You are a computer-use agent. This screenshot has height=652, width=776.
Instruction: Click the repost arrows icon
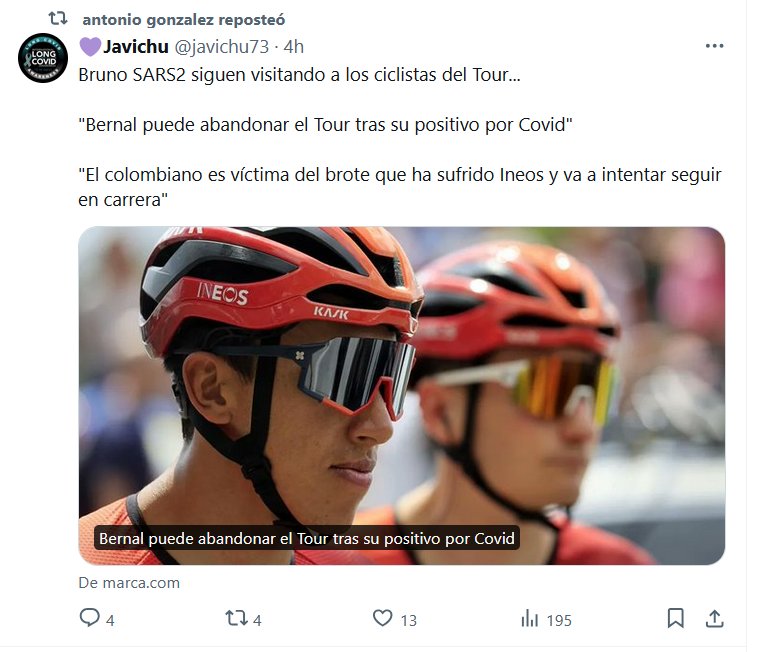coord(236,618)
